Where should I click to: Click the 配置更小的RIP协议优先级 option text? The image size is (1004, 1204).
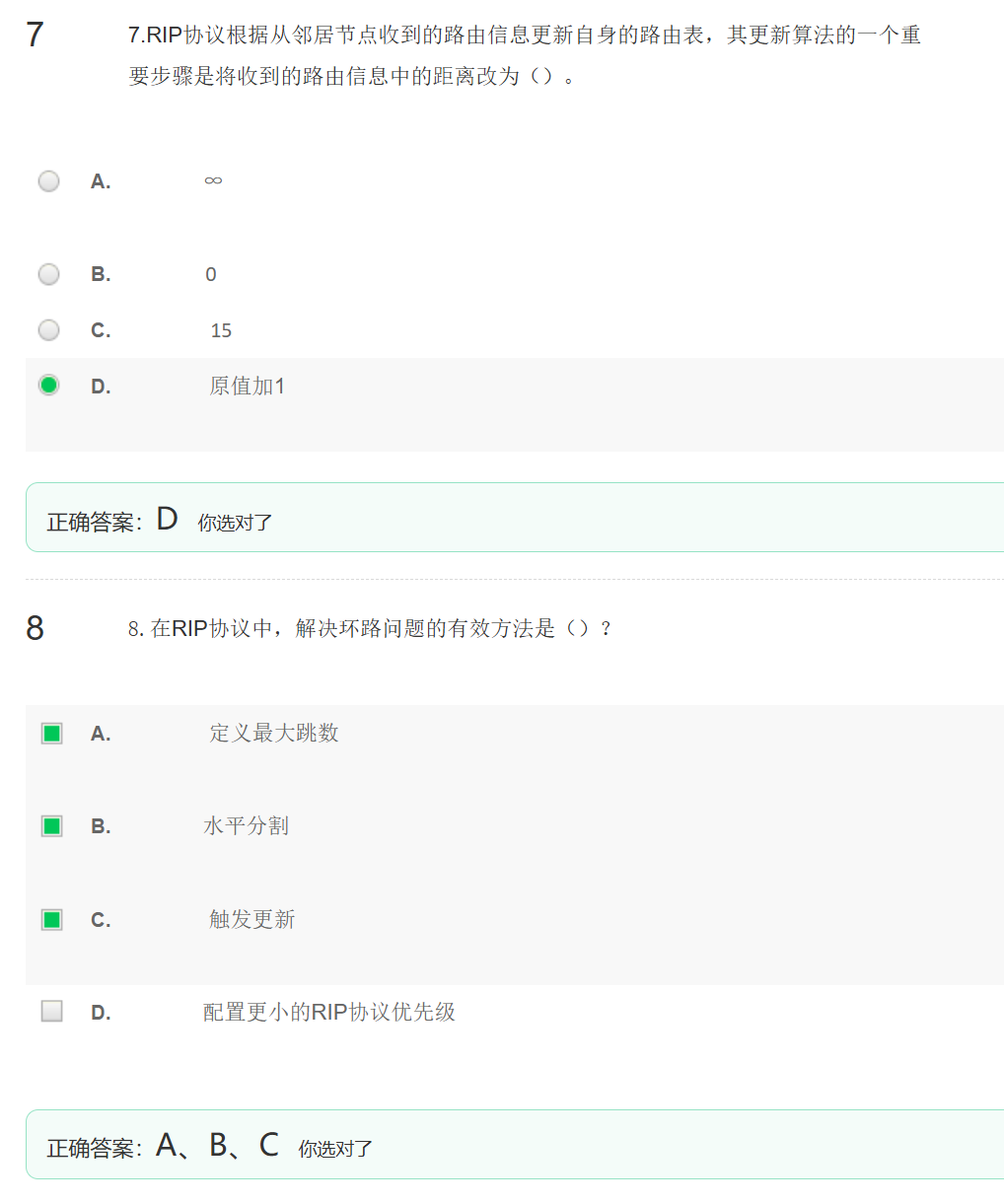(328, 1013)
